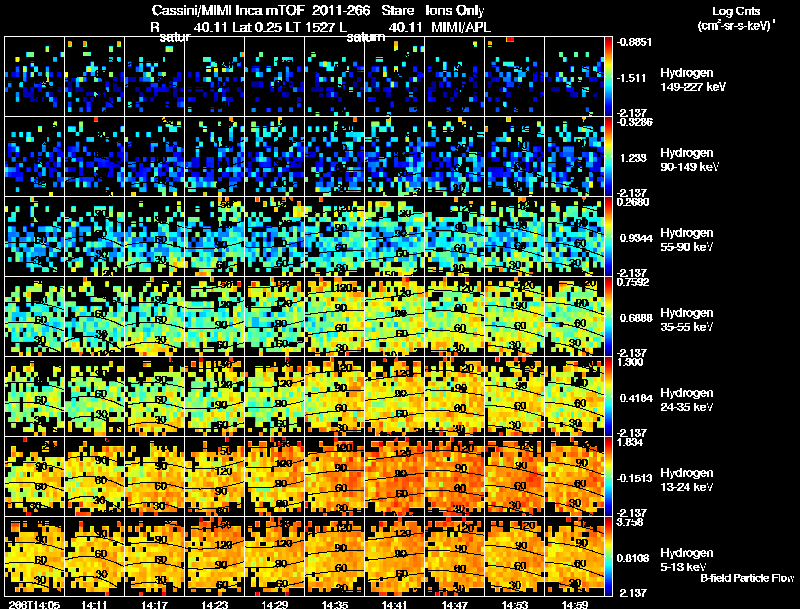Select the 149-227 keV panel at 14:59
The width and height of the screenshot is (800, 609).
pos(574,77)
